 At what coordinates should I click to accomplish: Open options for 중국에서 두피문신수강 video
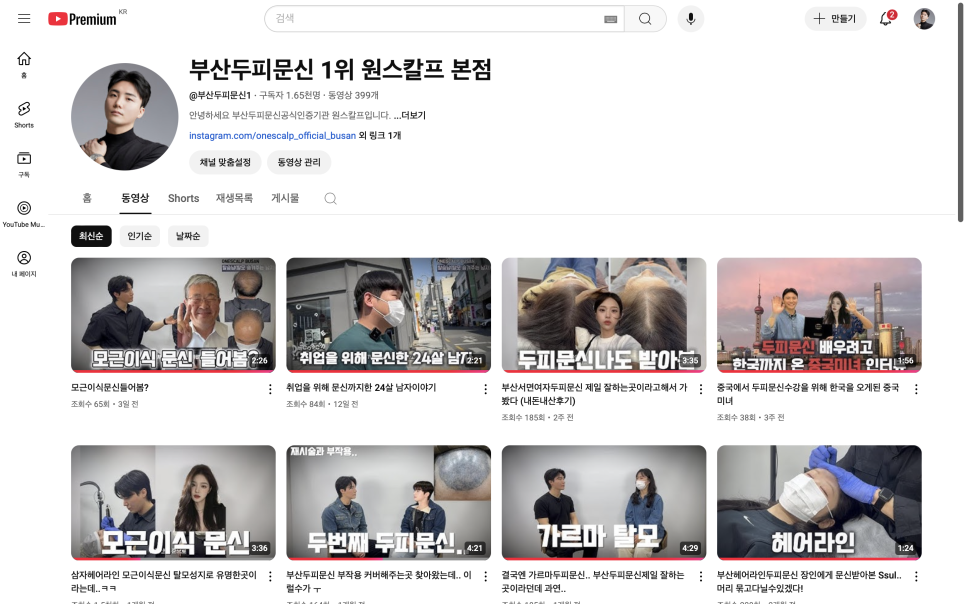coord(916,389)
